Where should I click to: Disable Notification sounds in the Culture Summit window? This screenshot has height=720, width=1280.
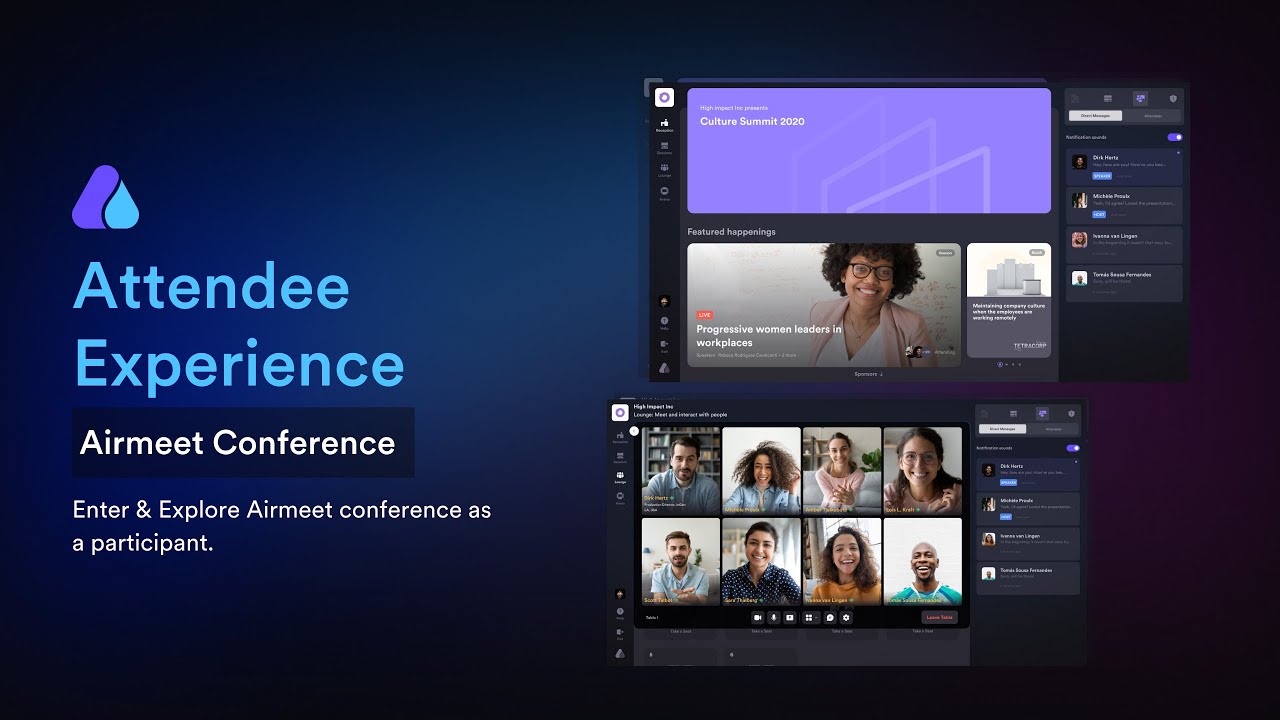coord(1174,137)
